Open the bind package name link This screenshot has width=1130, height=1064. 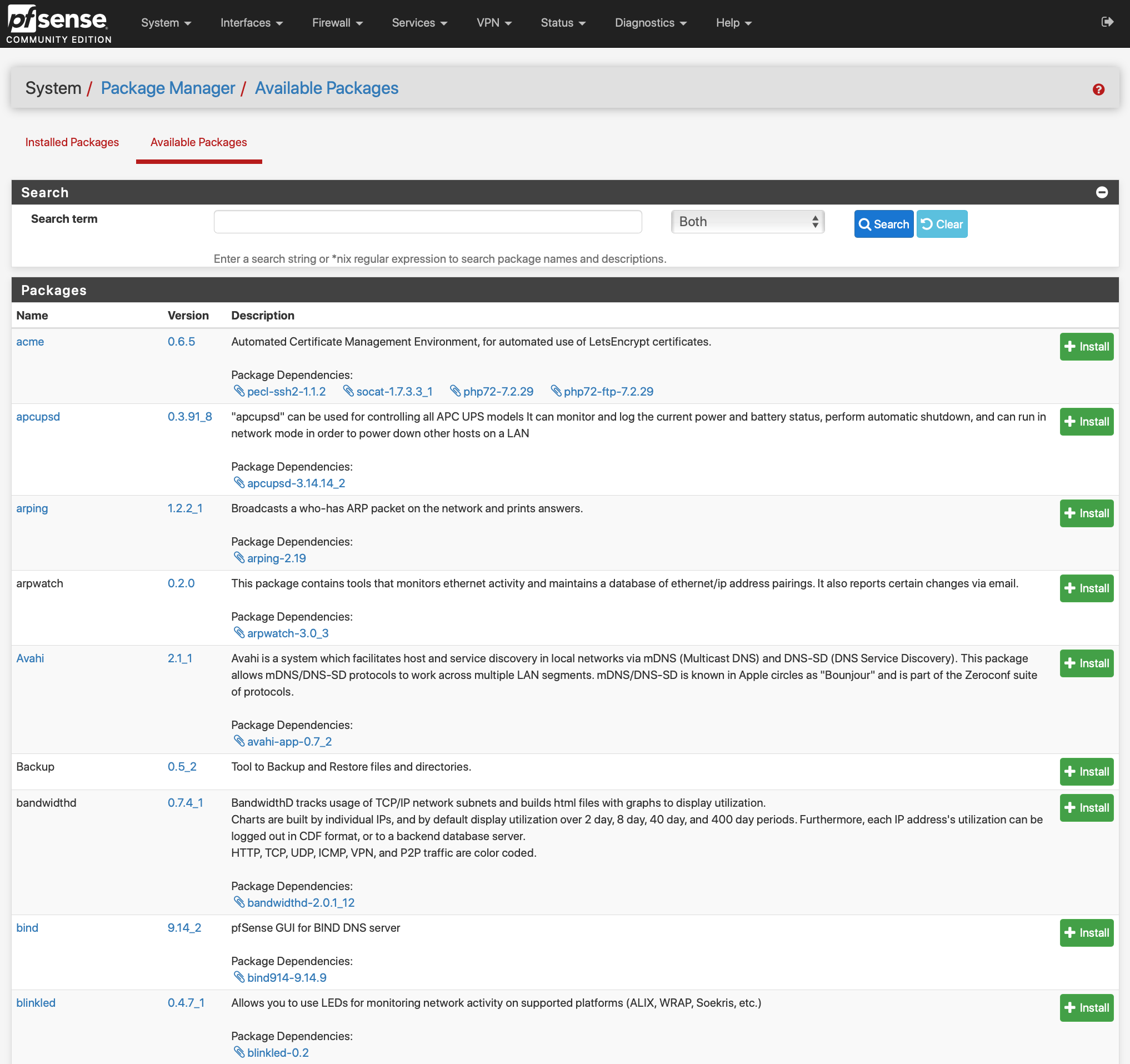click(27, 927)
